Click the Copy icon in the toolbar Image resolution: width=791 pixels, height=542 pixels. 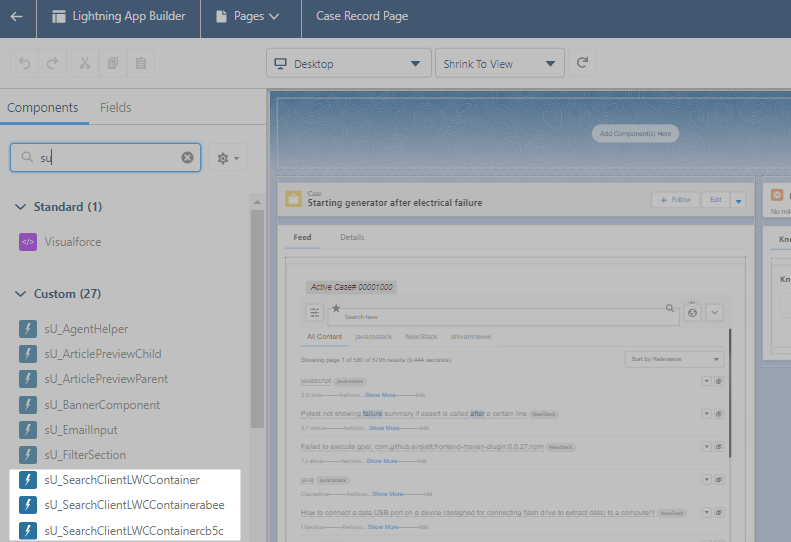pyautogui.click(x=113, y=63)
